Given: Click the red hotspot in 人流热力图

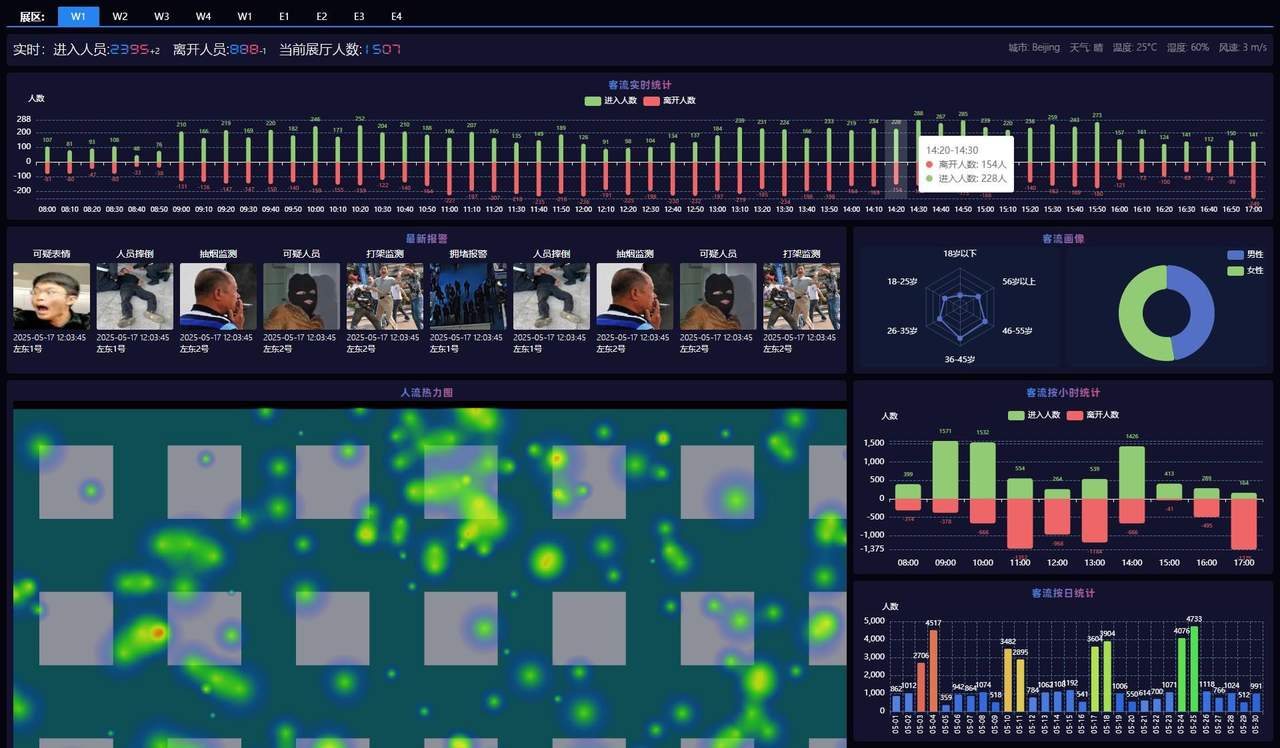Looking at the screenshot, I should [x=157, y=633].
